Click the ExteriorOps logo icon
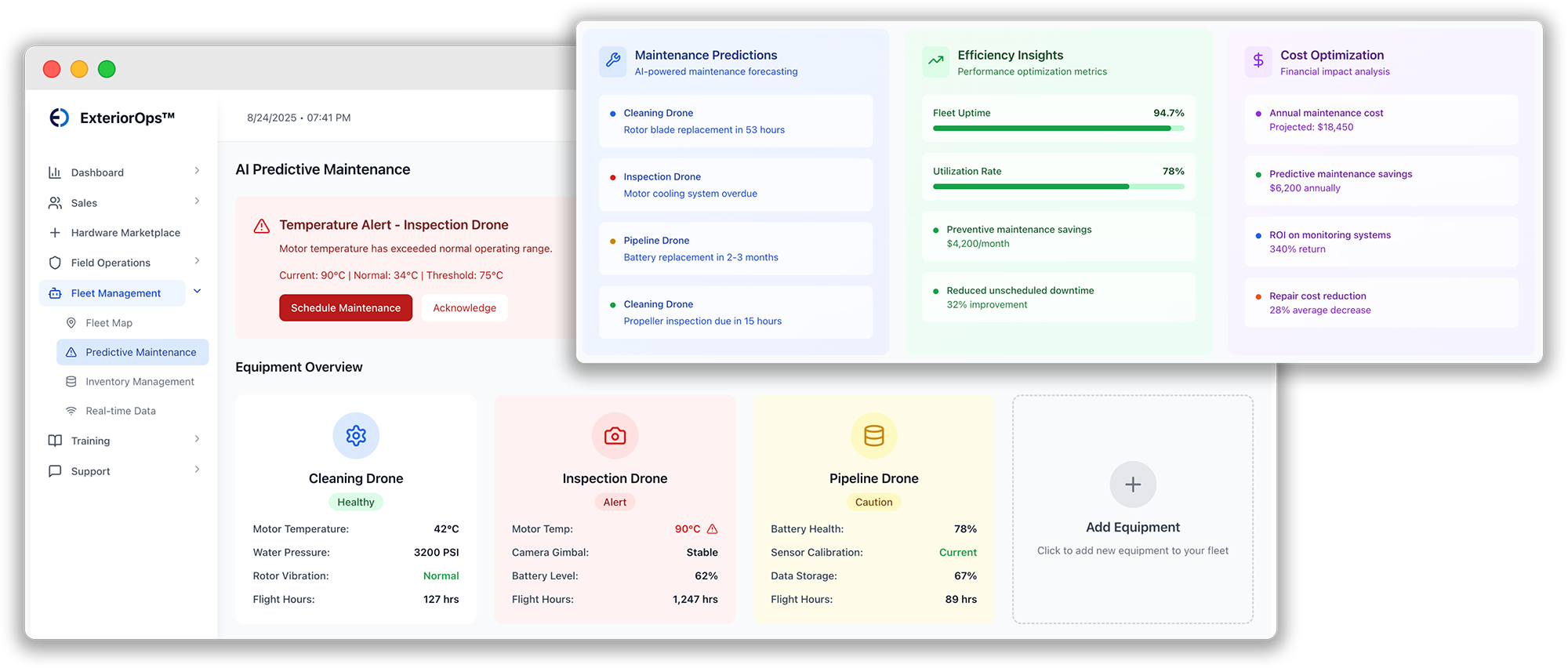The width and height of the screenshot is (1568, 668). point(60,118)
